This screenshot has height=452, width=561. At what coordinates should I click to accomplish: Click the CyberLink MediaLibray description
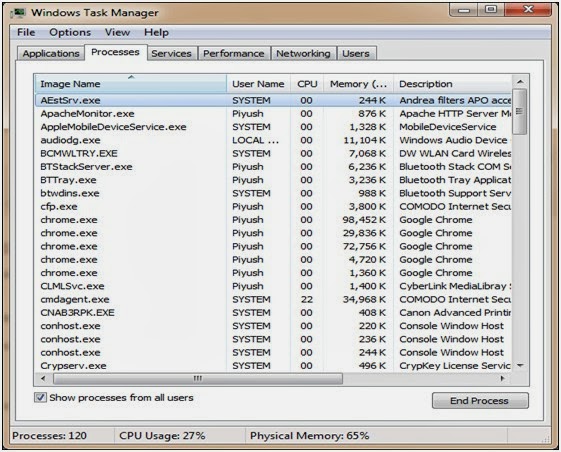(x=455, y=286)
